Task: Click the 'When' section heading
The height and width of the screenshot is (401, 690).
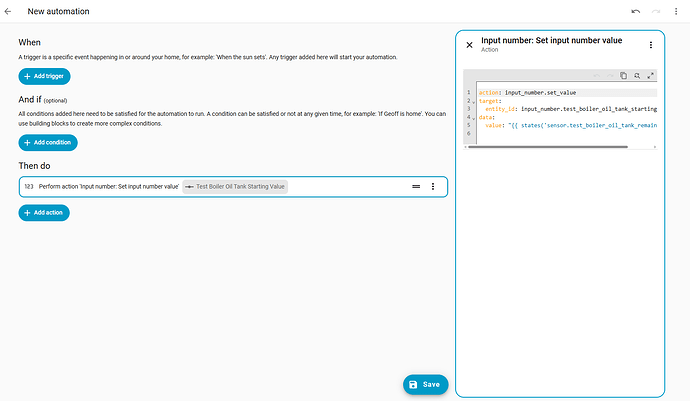Action: point(29,43)
